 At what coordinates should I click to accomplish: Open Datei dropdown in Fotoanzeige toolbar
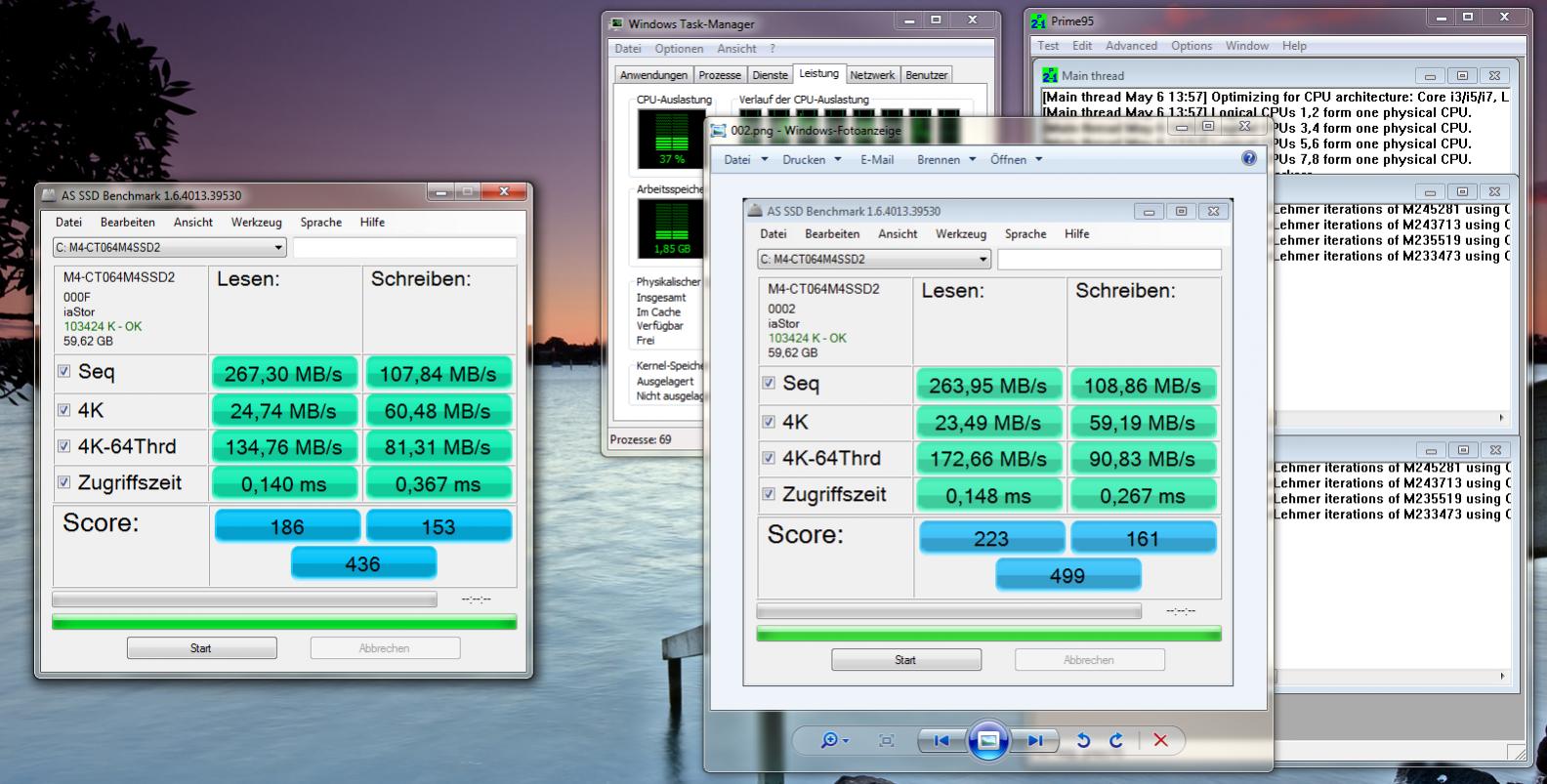coord(746,159)
